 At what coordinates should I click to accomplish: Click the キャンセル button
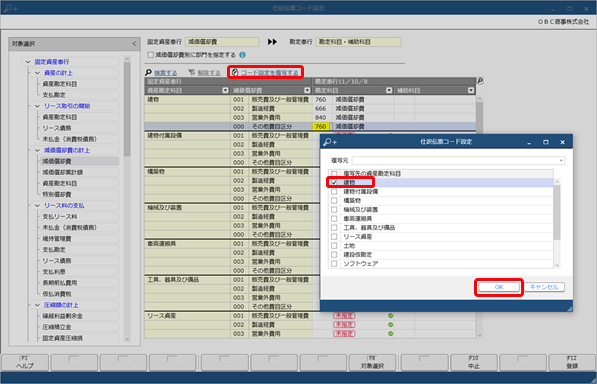coord(544,287)
